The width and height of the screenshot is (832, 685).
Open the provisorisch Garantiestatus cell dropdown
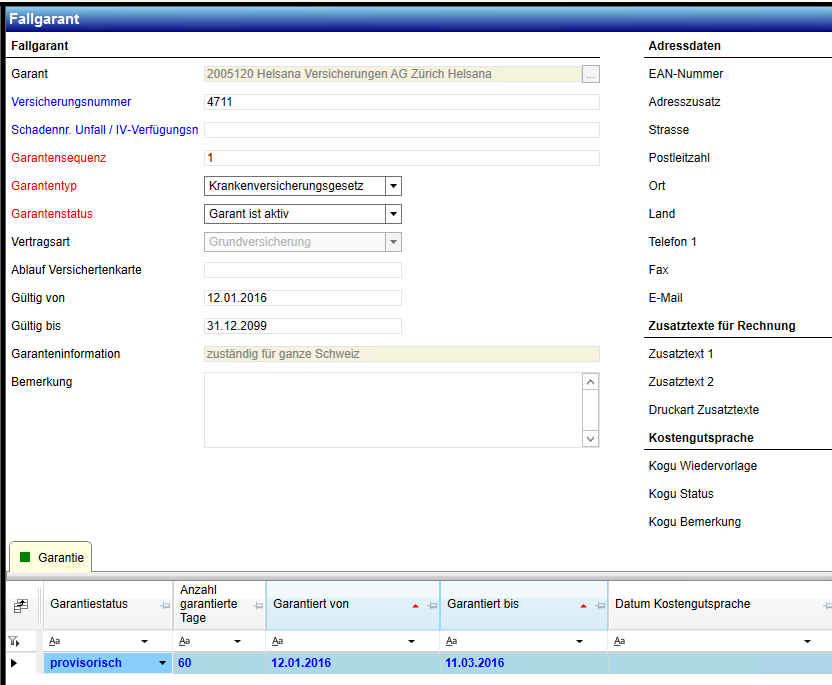[162, 663]
